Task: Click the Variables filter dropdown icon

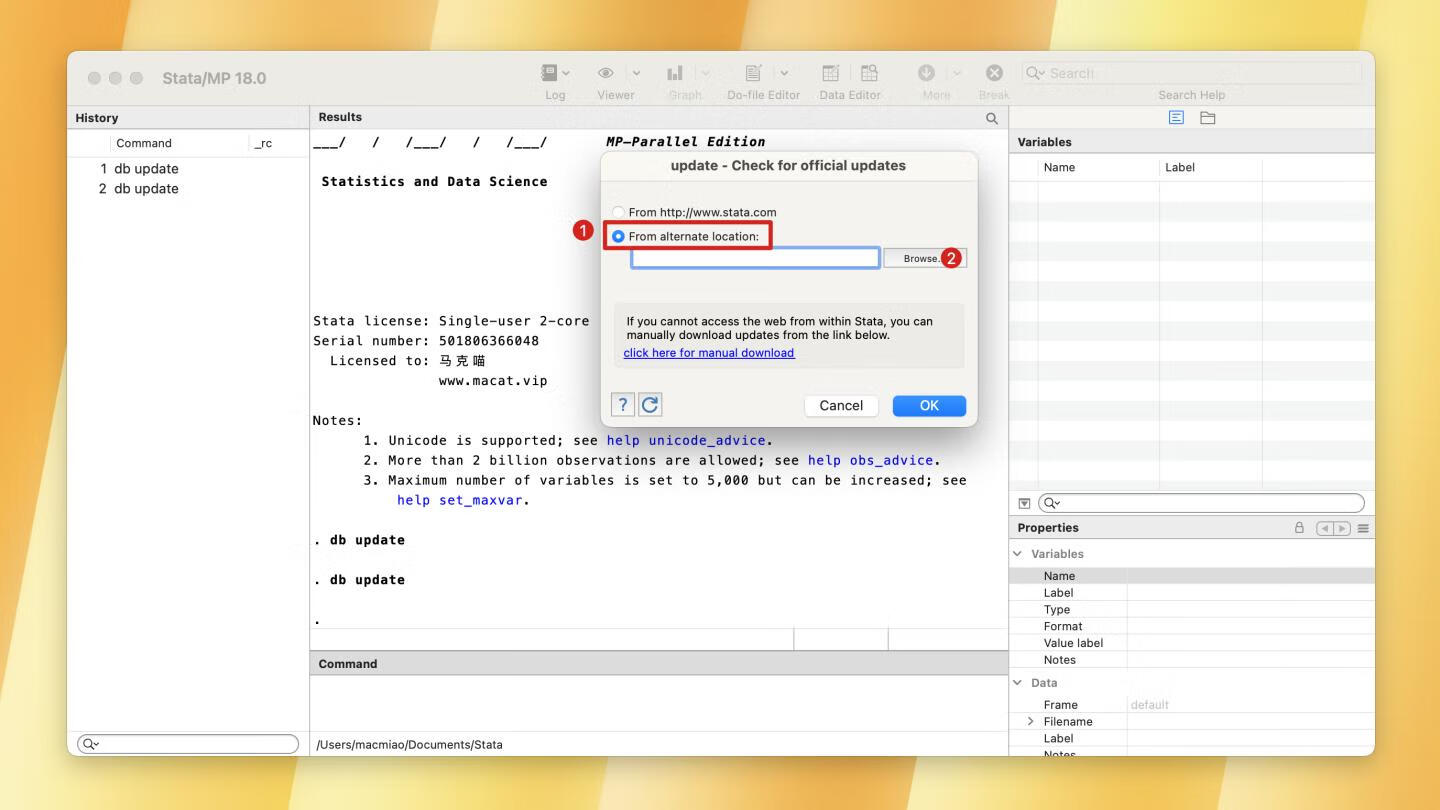Action: (x=1024, y=503)
